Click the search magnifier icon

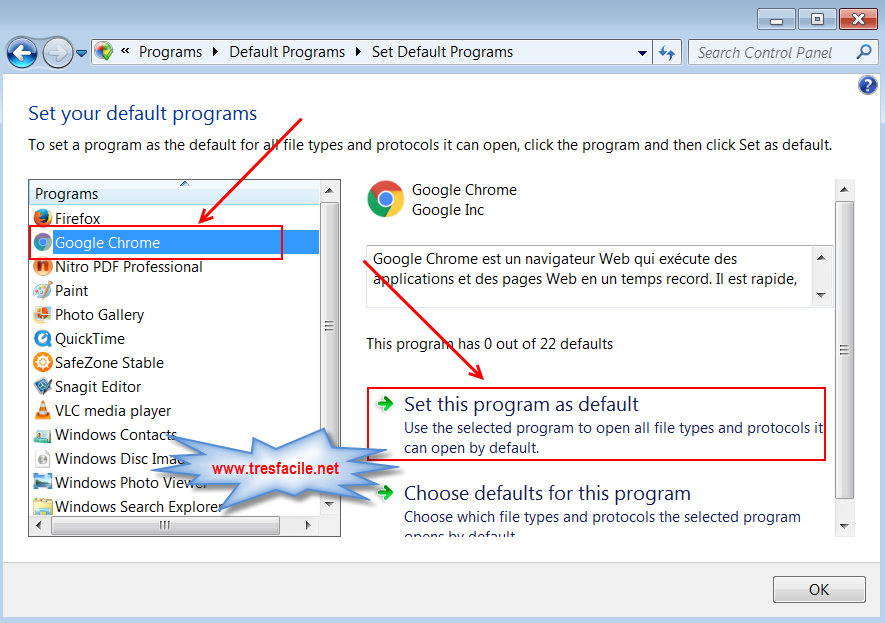864,52
